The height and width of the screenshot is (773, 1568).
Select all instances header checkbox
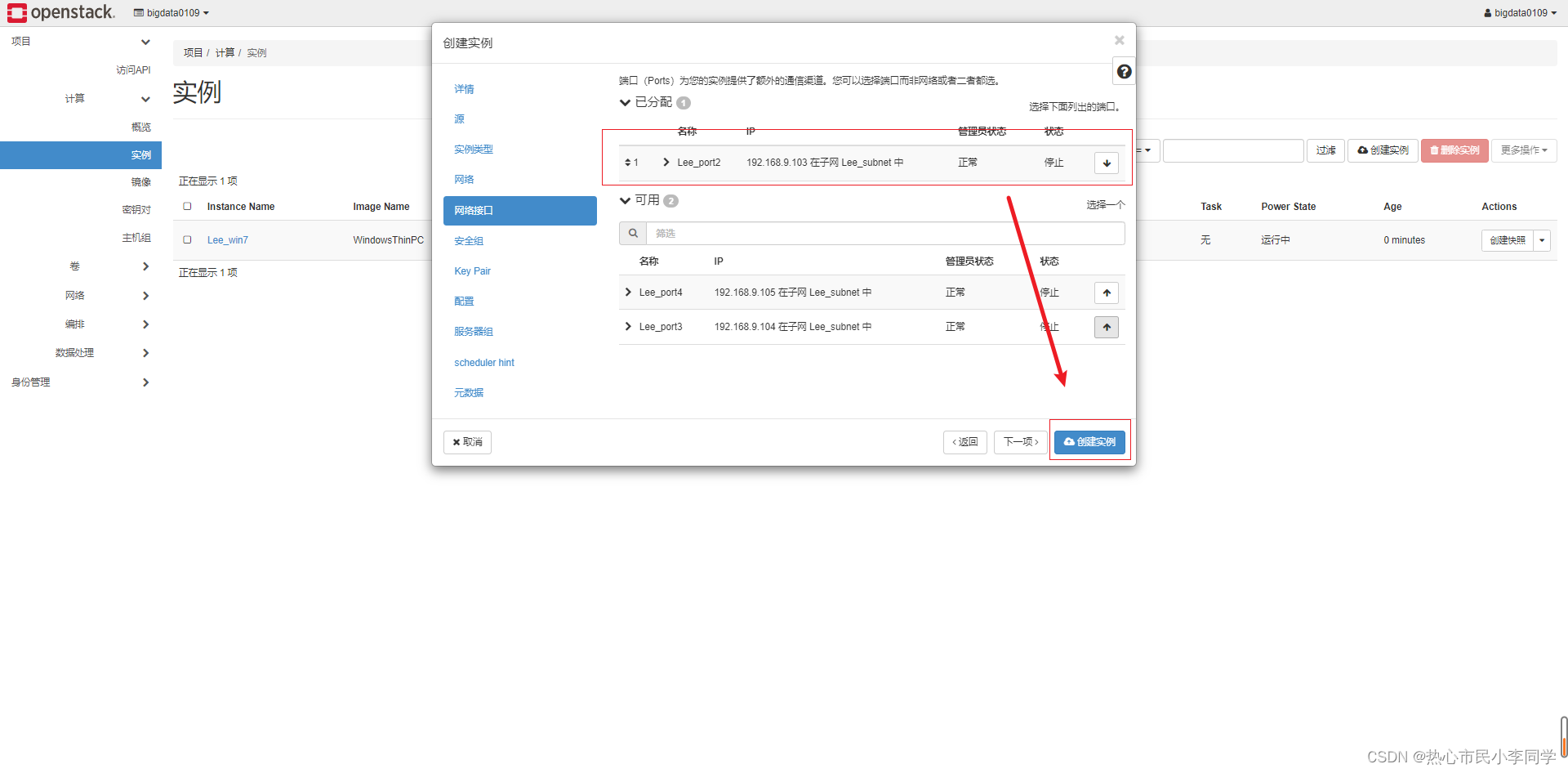pos(187,207)
